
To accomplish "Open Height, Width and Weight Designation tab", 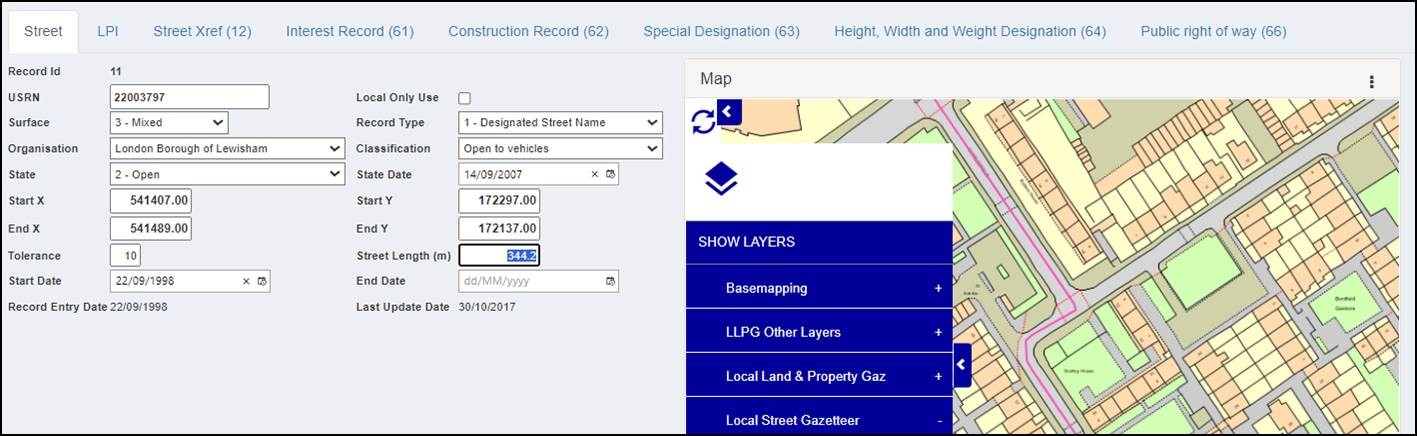I will click(970, 31).
